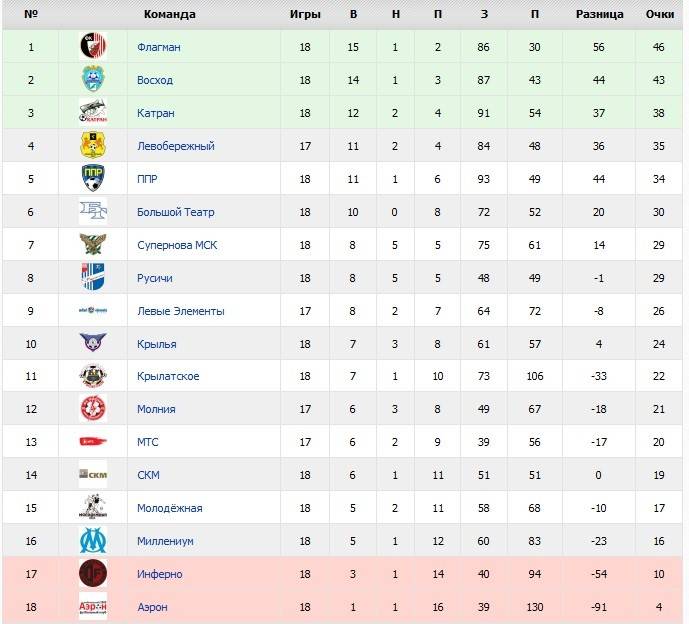Click the Миллениум blue logo icon

[93, 541]
